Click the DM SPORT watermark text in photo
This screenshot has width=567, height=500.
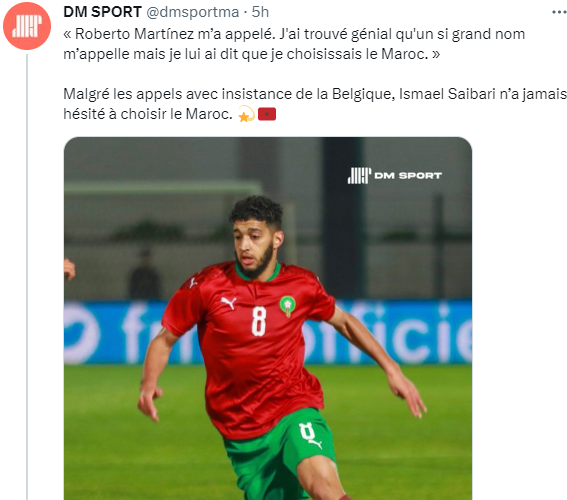coord(408,176)
